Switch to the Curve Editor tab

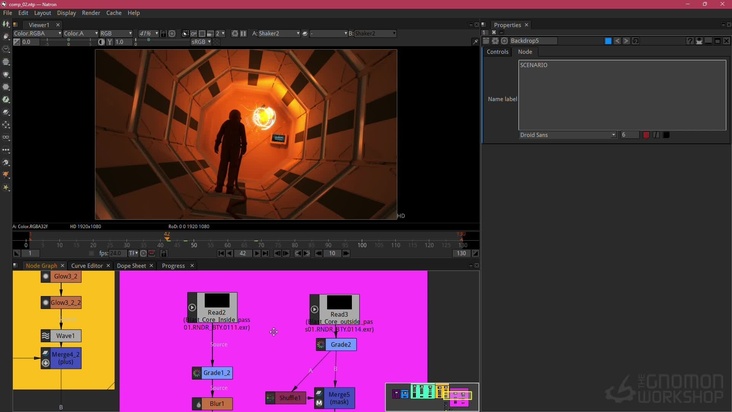(86, 265)
